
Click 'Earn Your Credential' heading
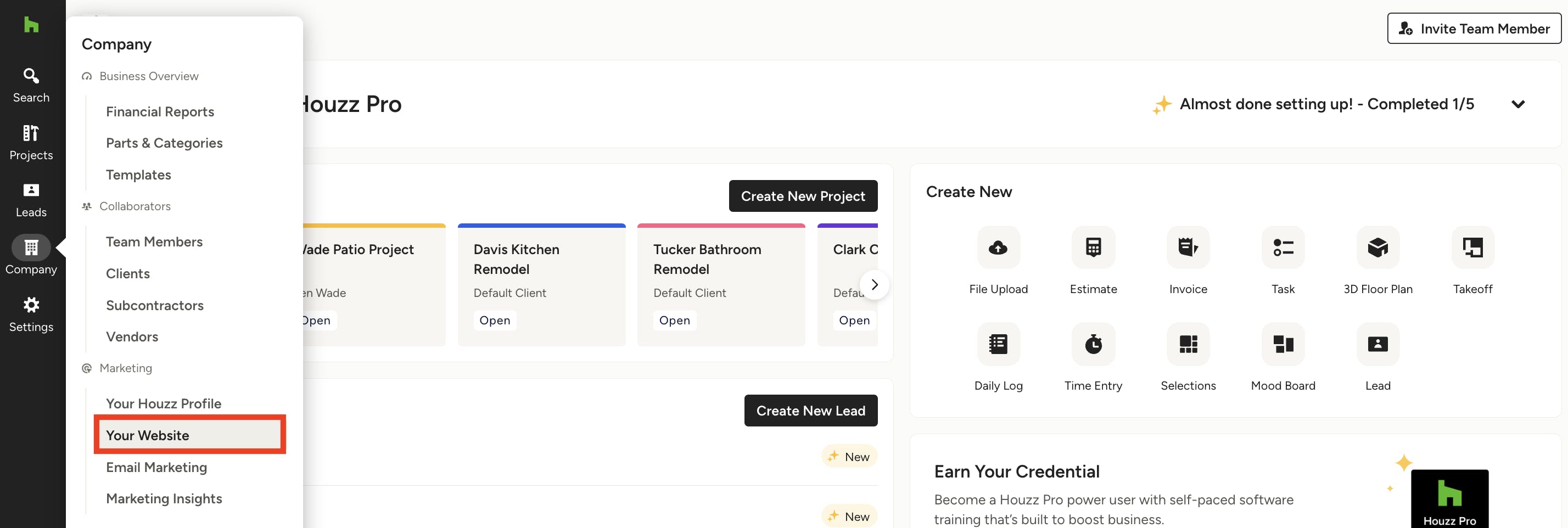(x=1017, y=471)
